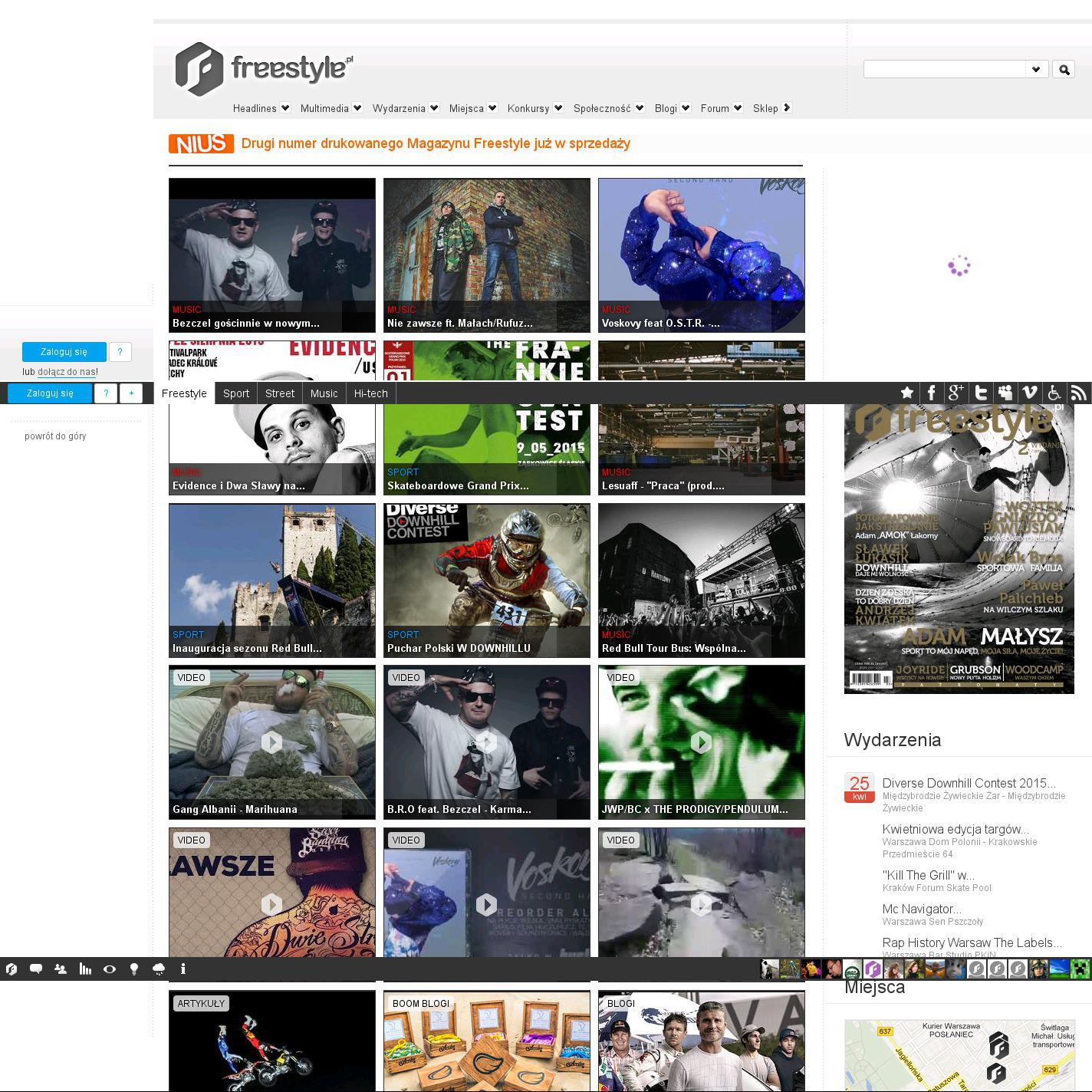
Task: Click the favorites star icon
Action: click(x=906, y=393)
